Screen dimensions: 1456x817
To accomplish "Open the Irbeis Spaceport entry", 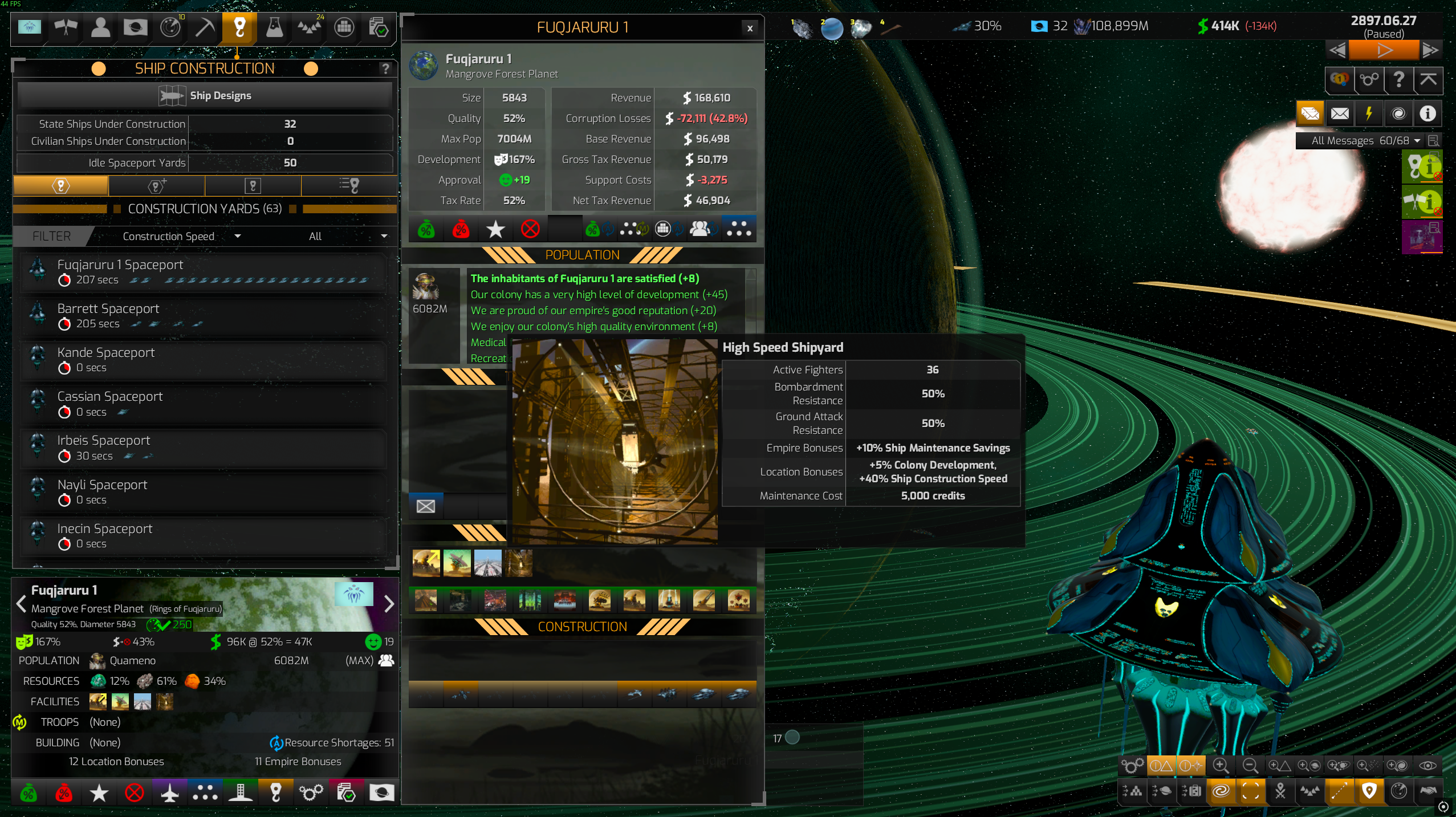I will click(x=204, y=448).
